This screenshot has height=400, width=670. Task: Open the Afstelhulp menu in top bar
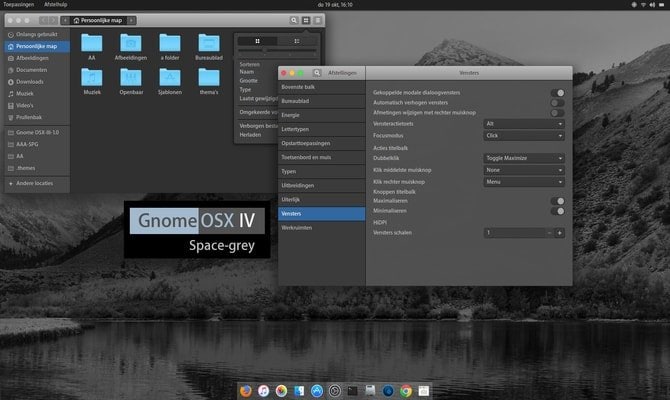(56, 4)
